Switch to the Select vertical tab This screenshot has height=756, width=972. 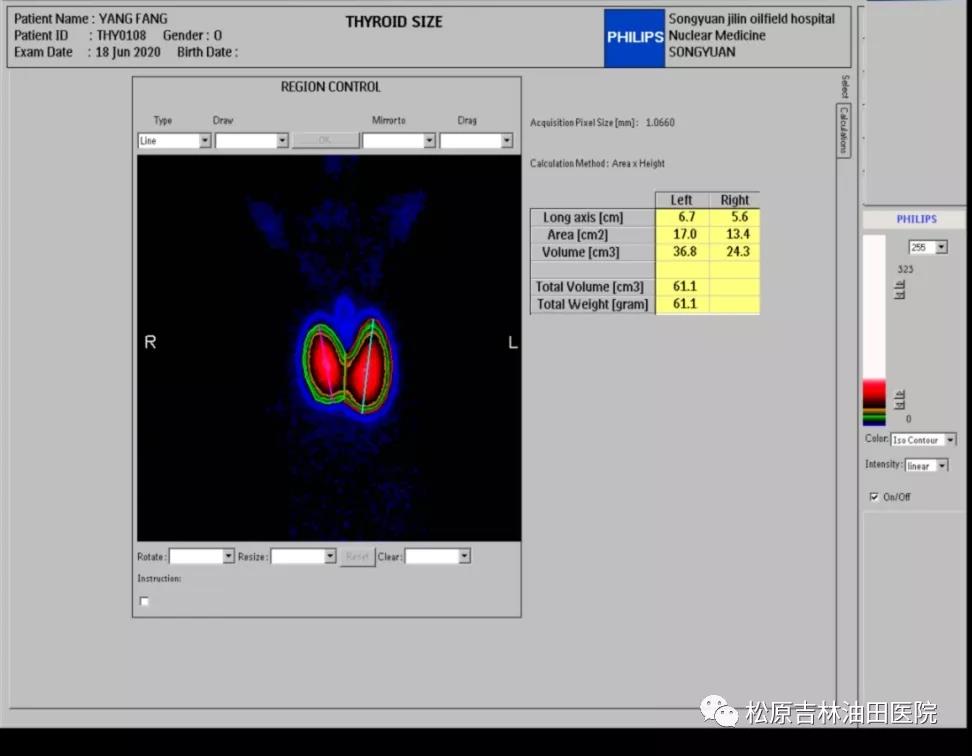click(844, 86)
